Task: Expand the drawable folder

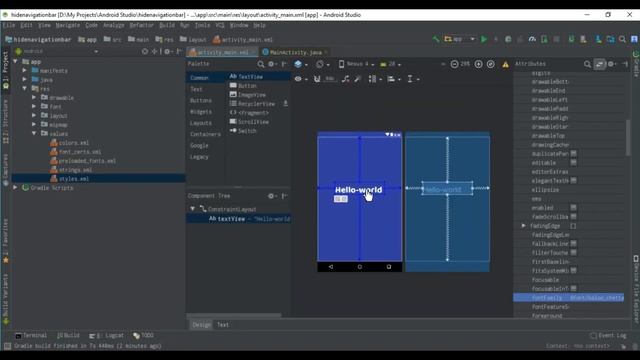Action: point(34,98)
